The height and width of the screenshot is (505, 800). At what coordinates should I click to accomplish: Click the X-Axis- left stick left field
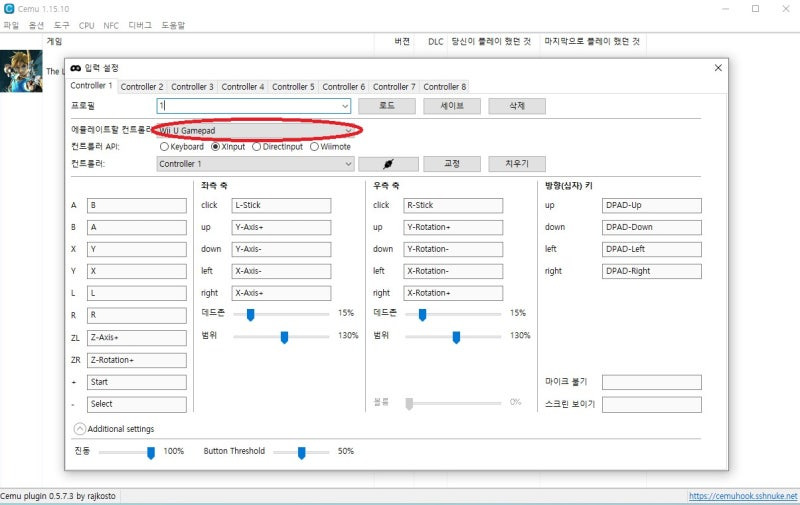[281, 271]
